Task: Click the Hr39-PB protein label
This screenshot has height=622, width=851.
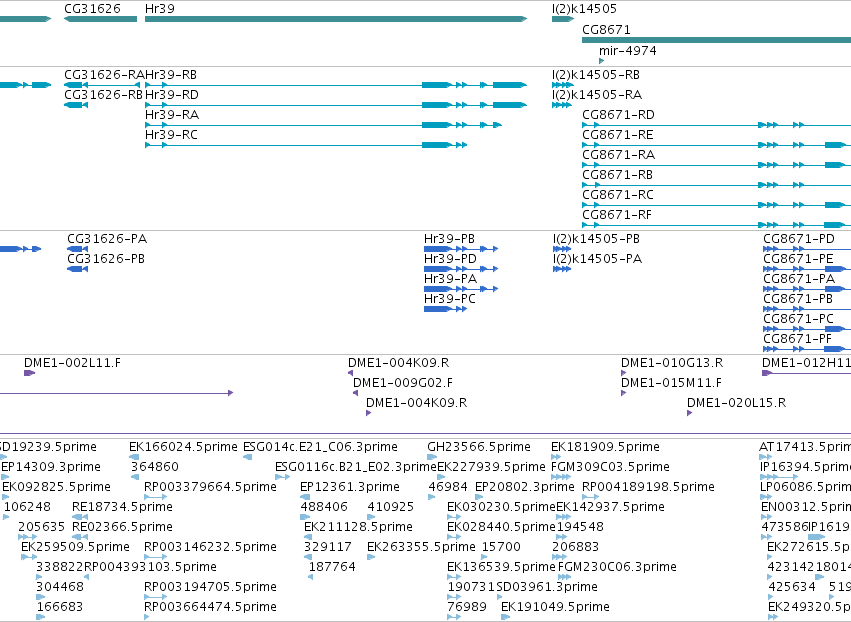Action: coord(449,239)
